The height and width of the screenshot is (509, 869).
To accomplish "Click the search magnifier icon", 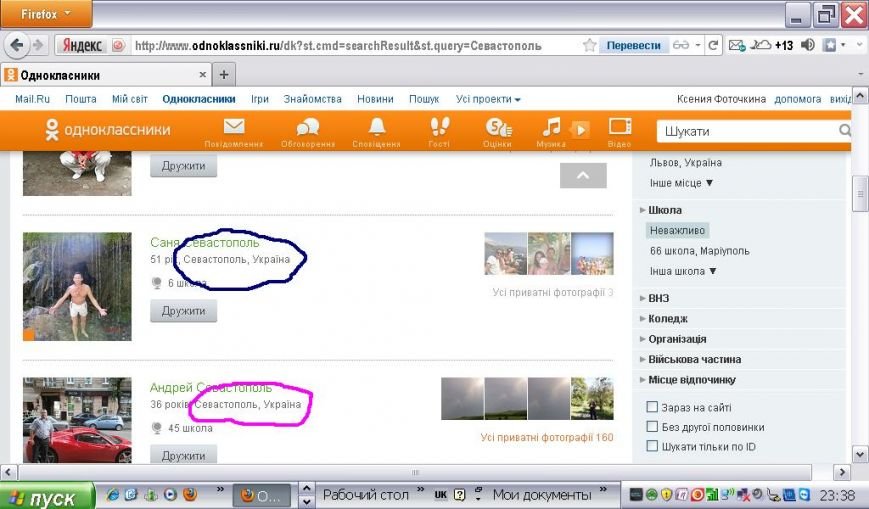I will pos(844,131).
